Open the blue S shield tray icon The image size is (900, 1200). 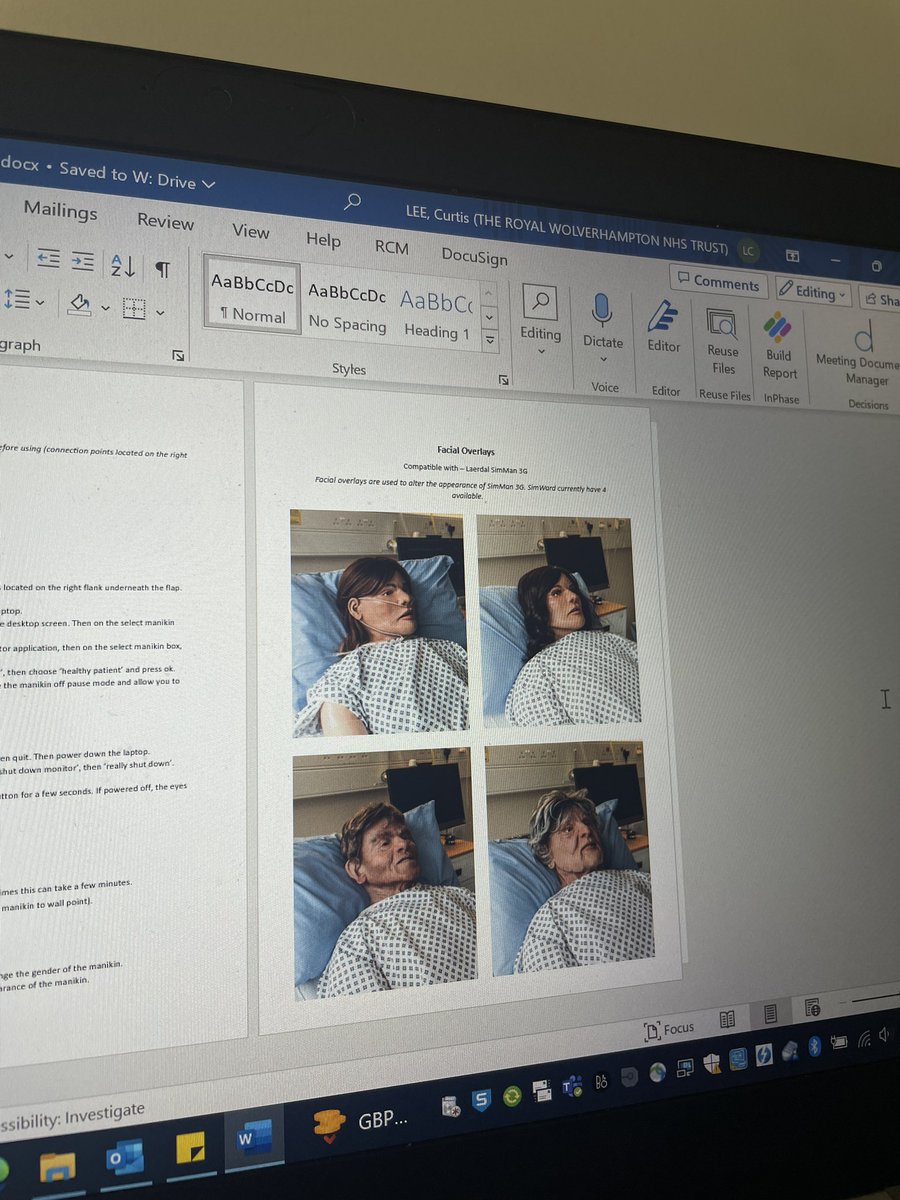pyautogui.click(x=481, y=1101)
